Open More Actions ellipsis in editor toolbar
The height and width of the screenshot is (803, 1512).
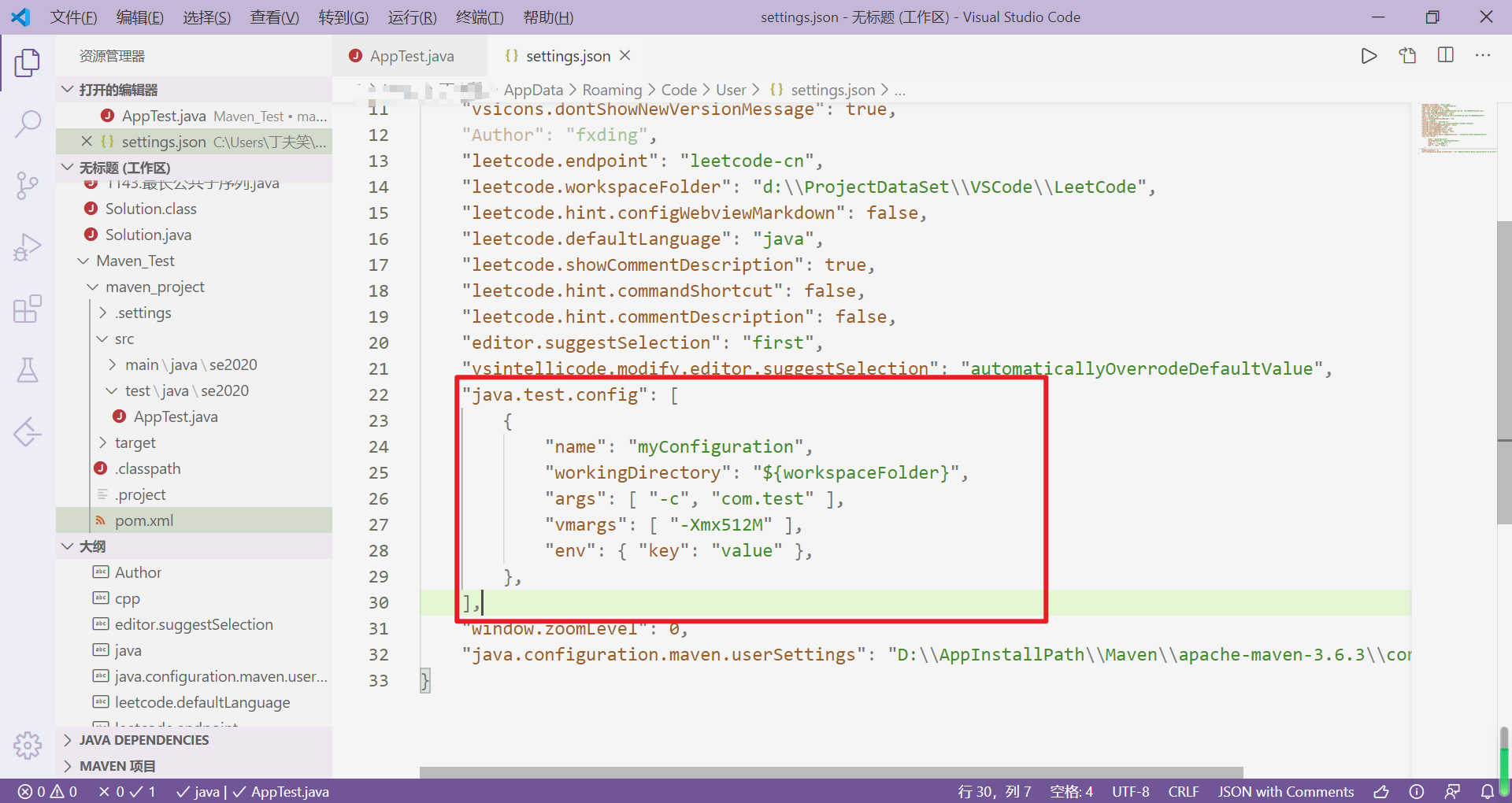point(1483,56)
